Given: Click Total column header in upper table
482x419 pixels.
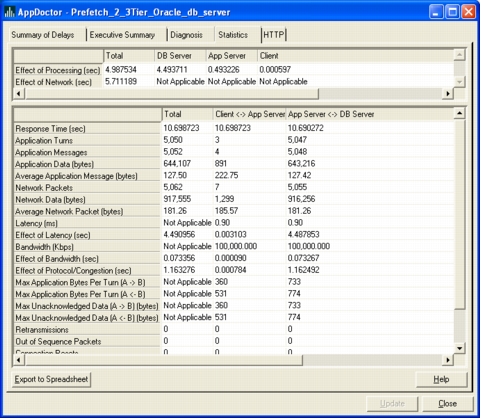Looking at the screenshot, I should (x=129, y=56).
